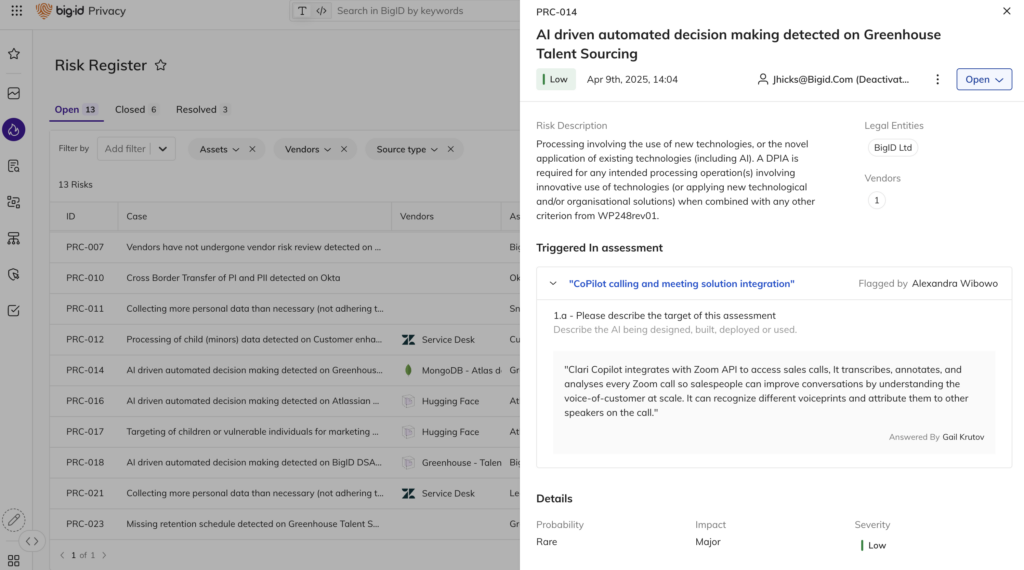Remove the Source type filter chip
Image resolution: width=1024 pixels, height=570 pixels.
[x=450, y=149]
